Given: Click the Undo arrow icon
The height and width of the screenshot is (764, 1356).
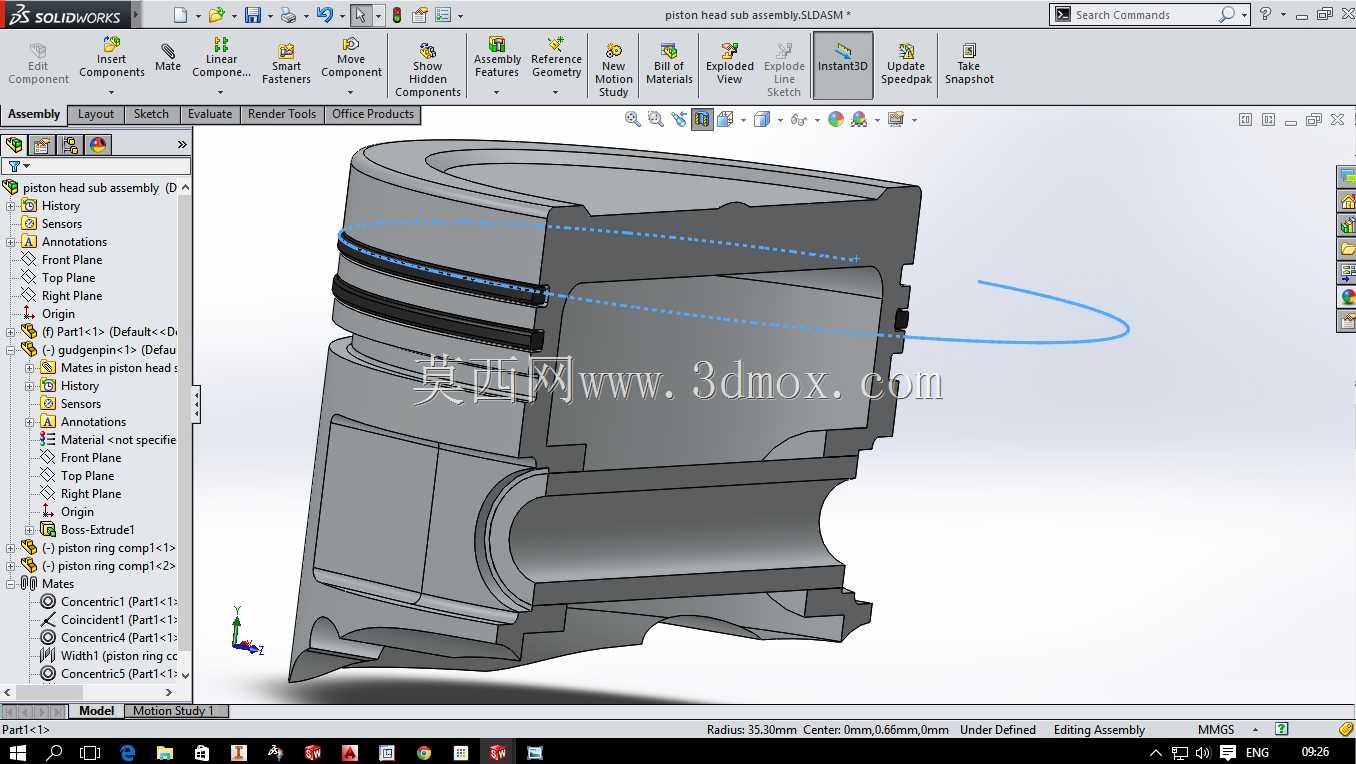Looking at the screenshot, I should coord(324,15).
